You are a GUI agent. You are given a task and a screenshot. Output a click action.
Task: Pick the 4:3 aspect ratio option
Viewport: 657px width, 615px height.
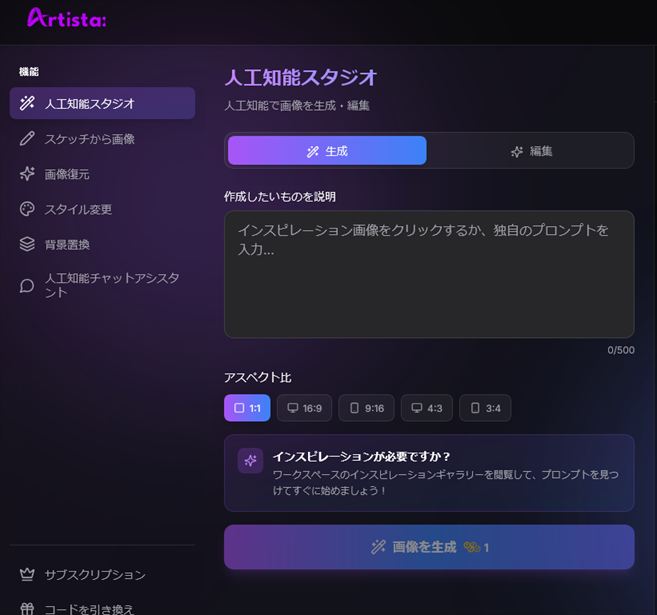click(427, 408)
